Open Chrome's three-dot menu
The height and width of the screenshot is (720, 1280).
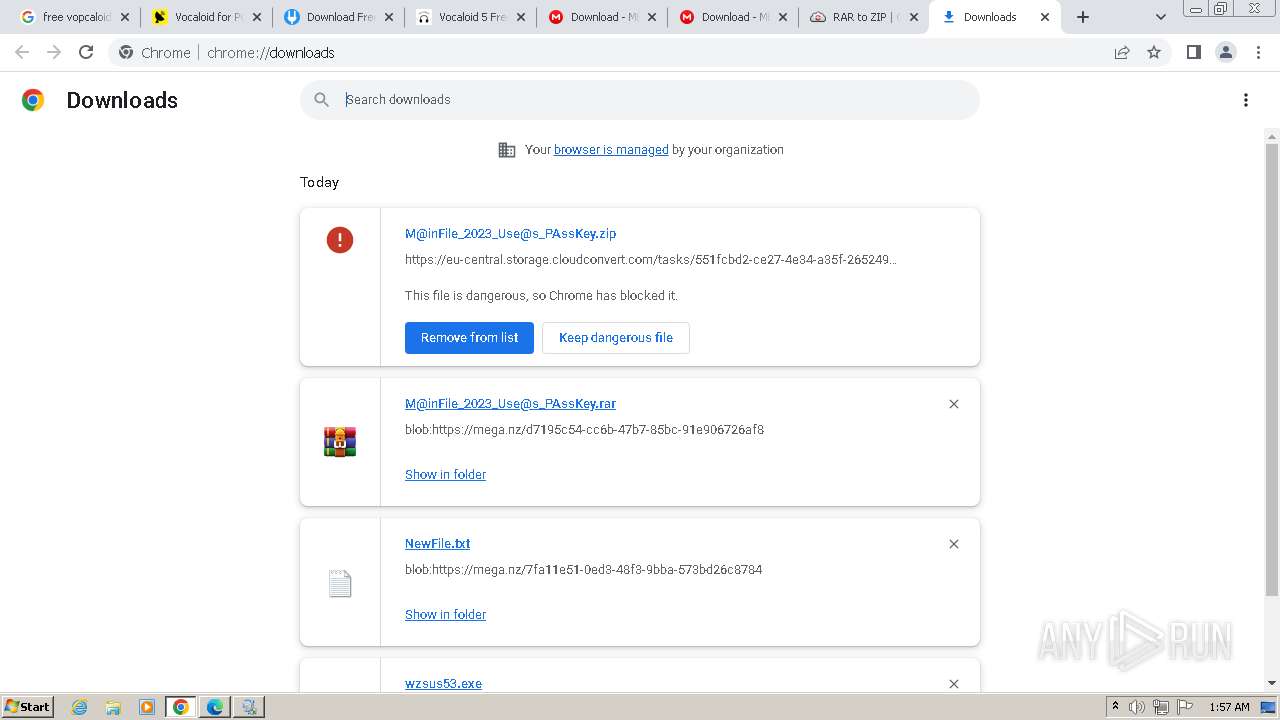coord(1259,52)
